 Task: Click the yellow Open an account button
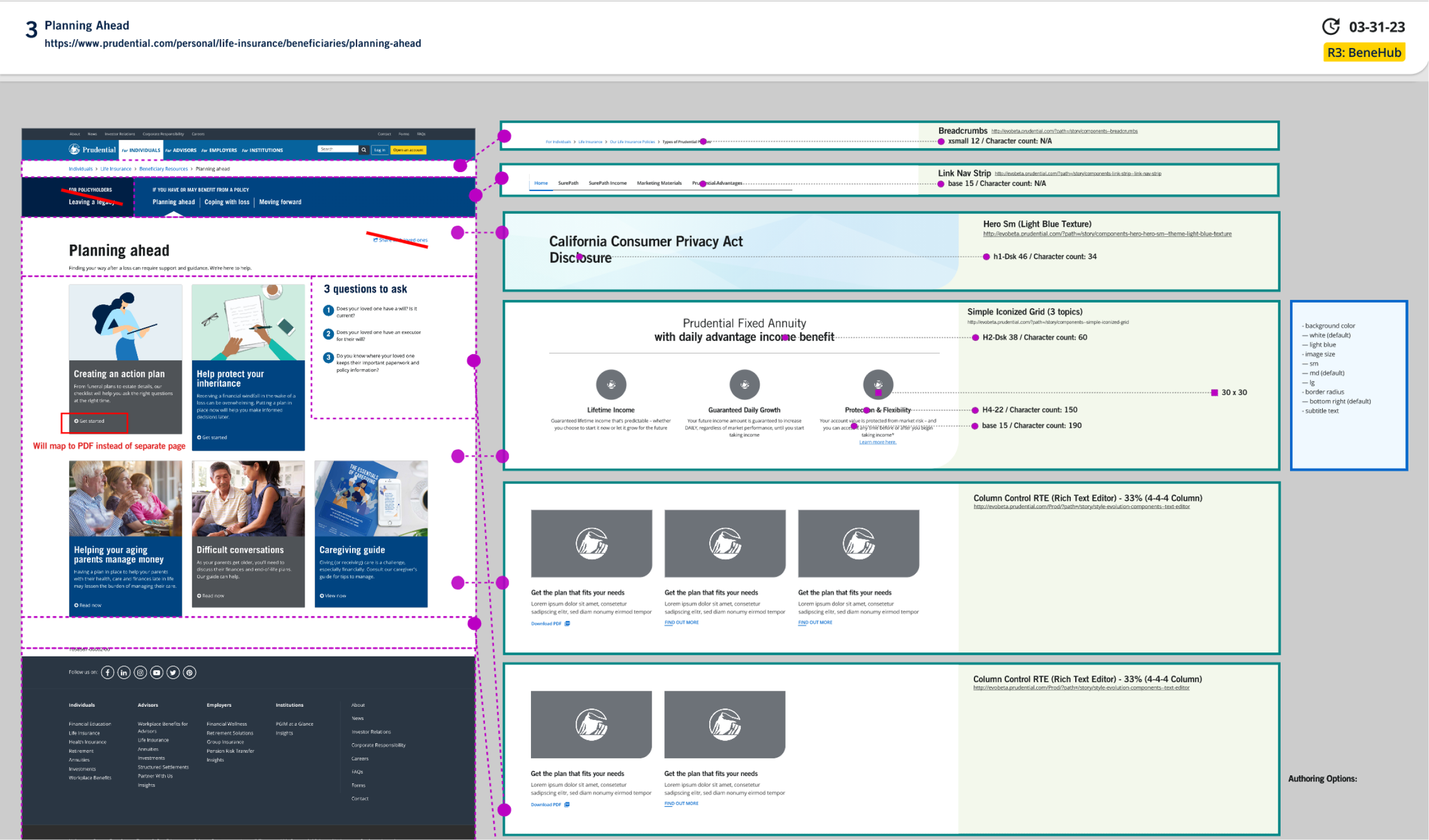point(408,150)
